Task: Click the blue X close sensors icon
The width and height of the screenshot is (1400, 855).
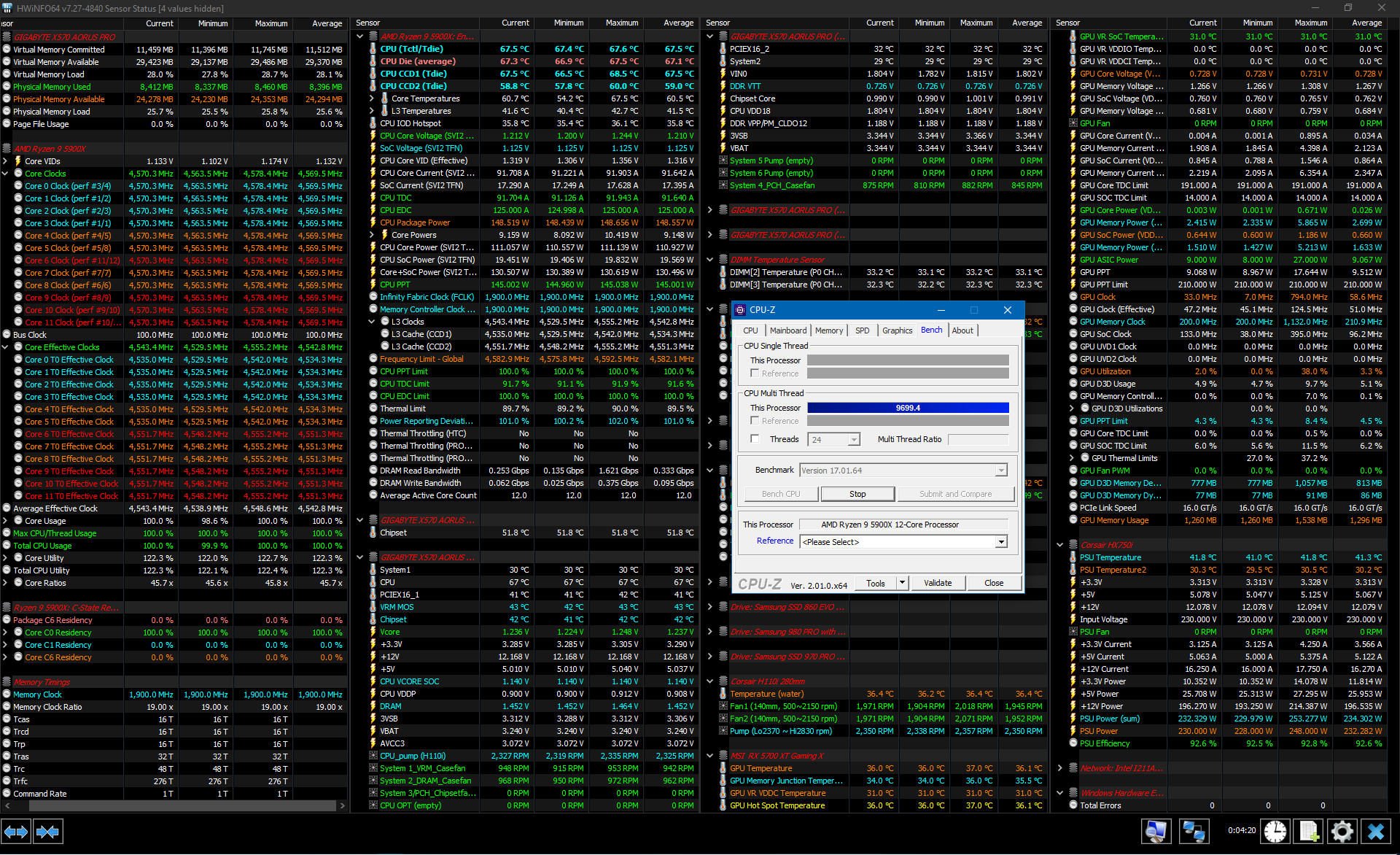Action: click(1376, 832)
